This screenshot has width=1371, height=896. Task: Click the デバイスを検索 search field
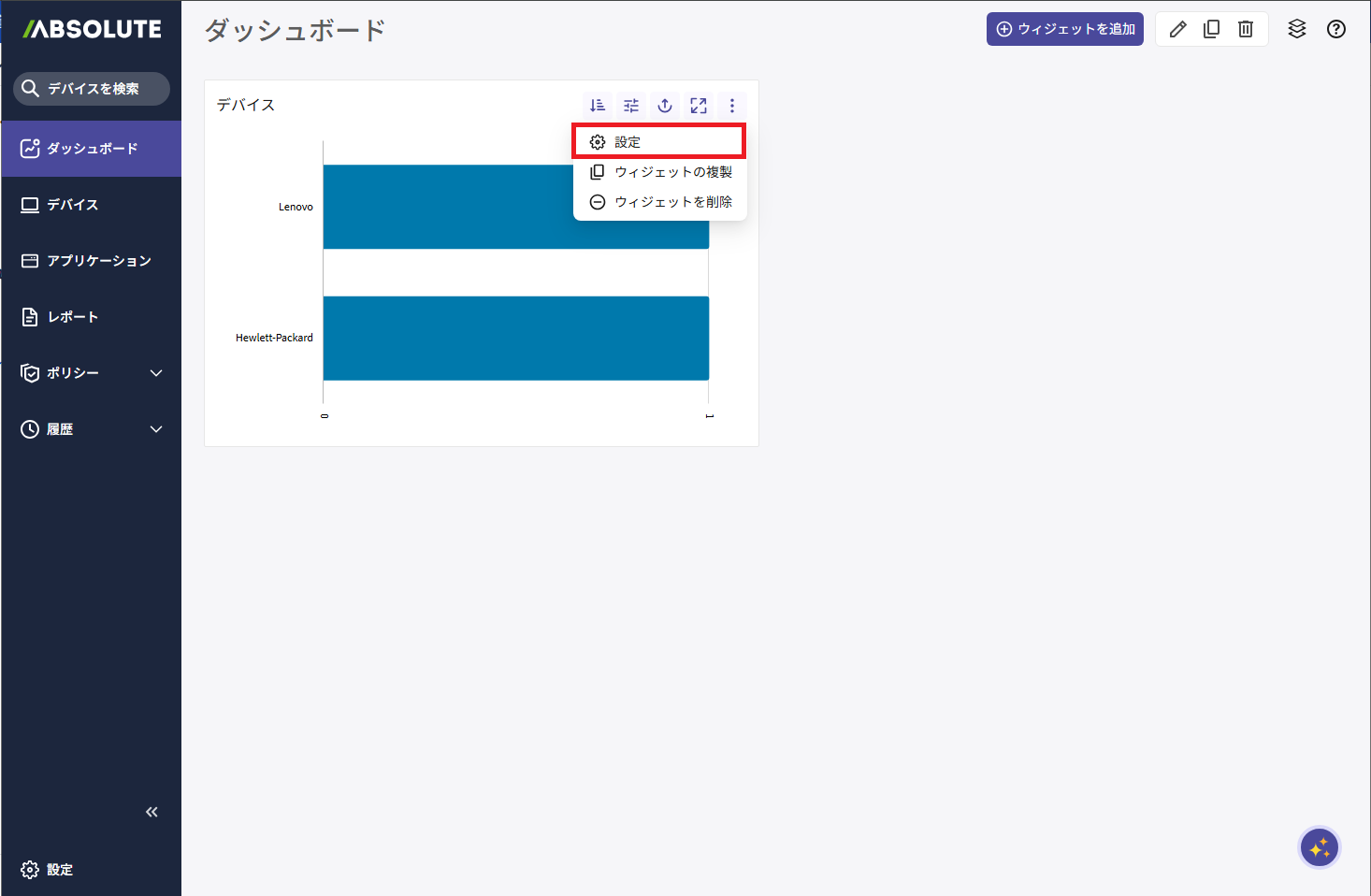tap(92, 89)
